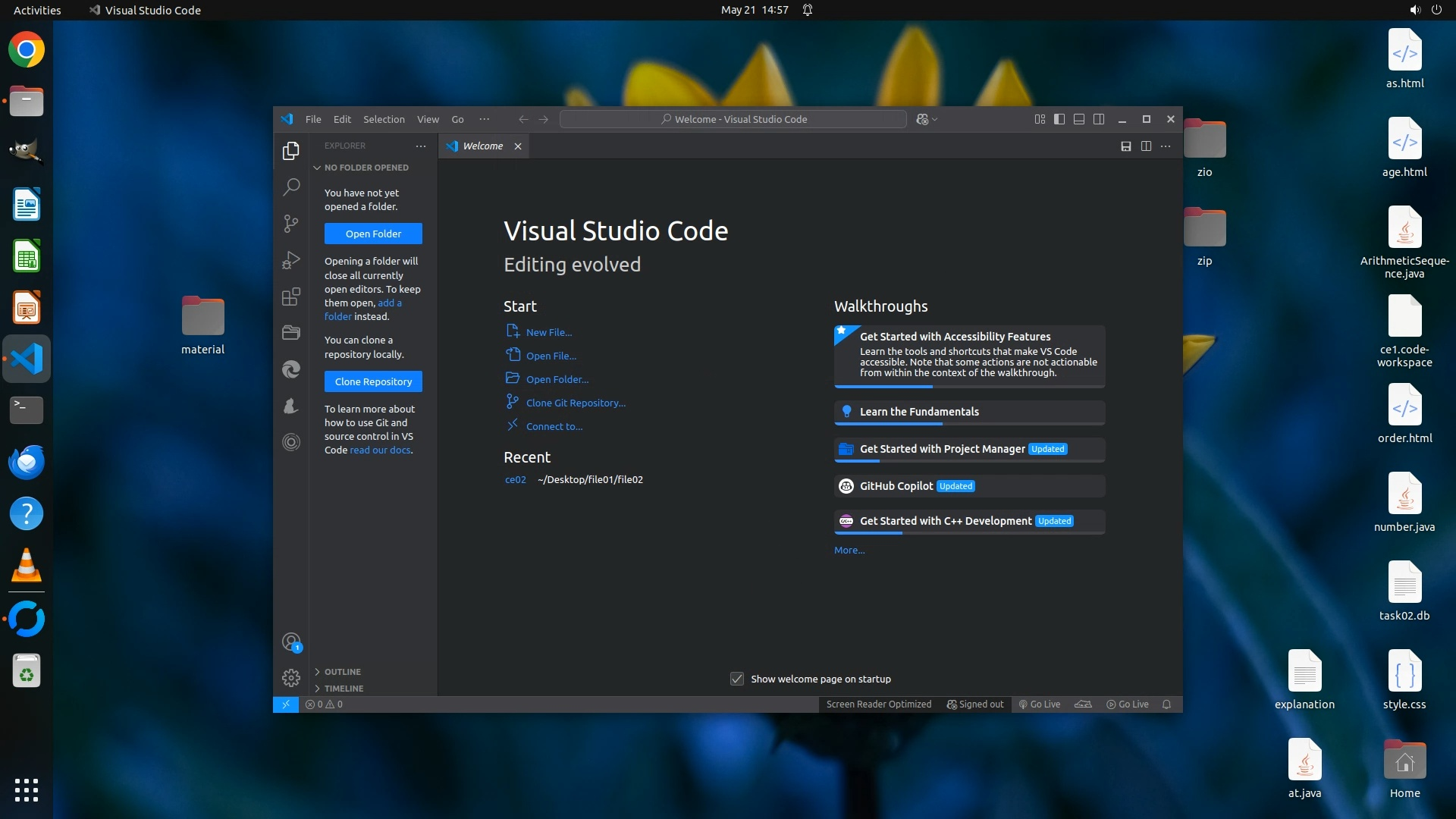Open Source Control view icon

pyautogui.click(x=291, y=224)
